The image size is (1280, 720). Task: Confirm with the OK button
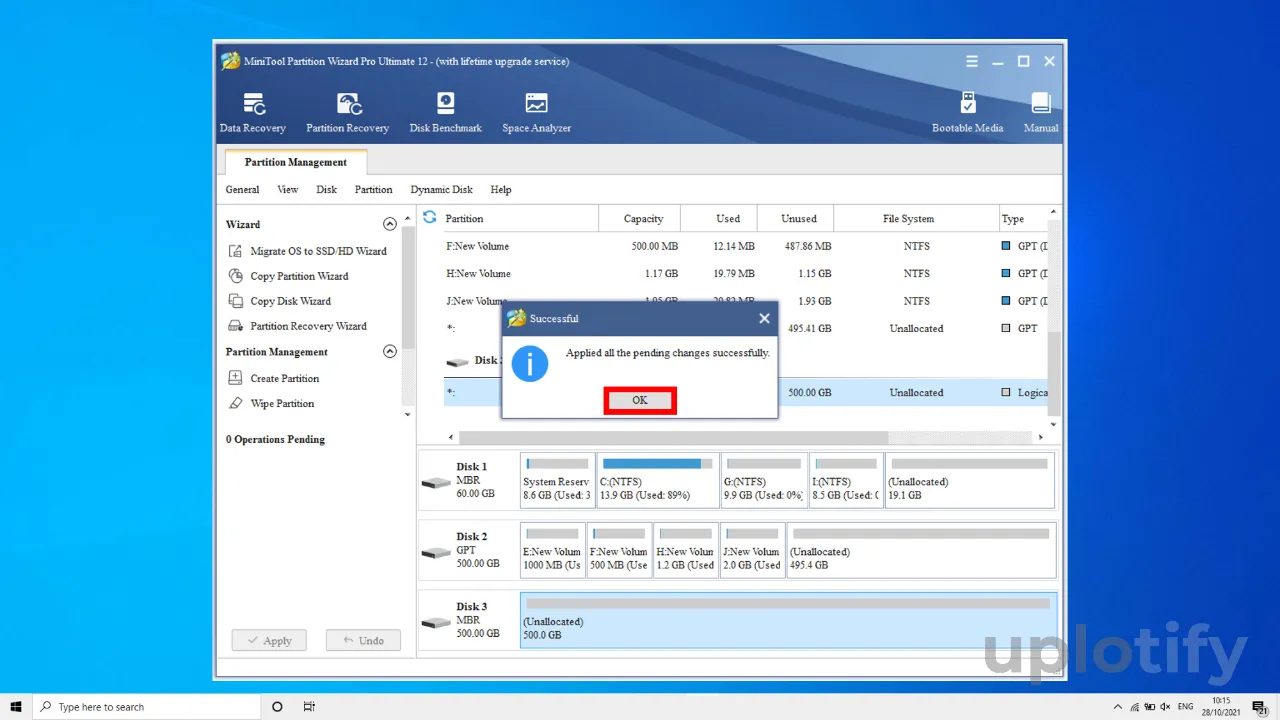click(x=640, y=400)
